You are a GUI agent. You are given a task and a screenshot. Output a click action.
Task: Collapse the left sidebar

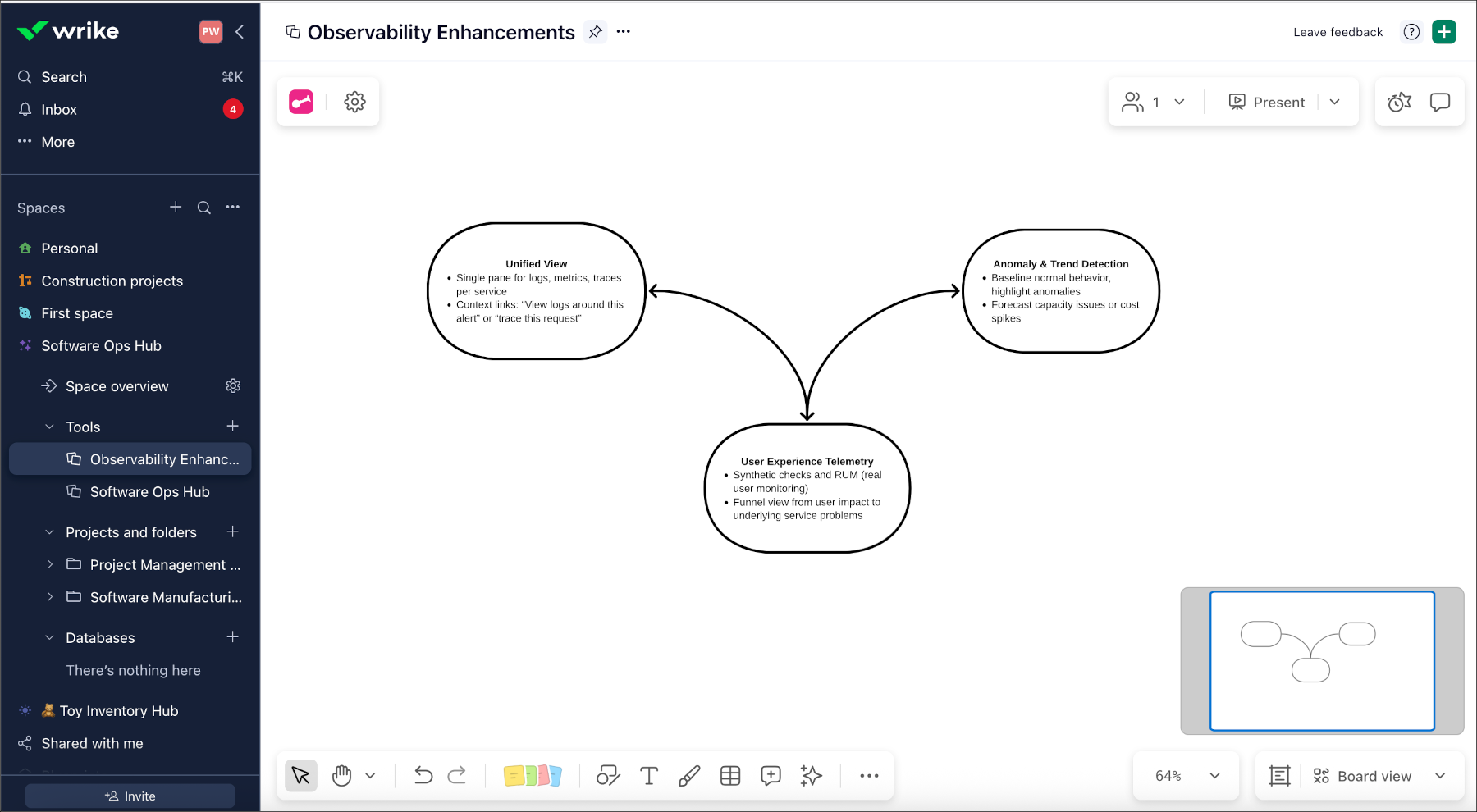(x=240, y=32)
